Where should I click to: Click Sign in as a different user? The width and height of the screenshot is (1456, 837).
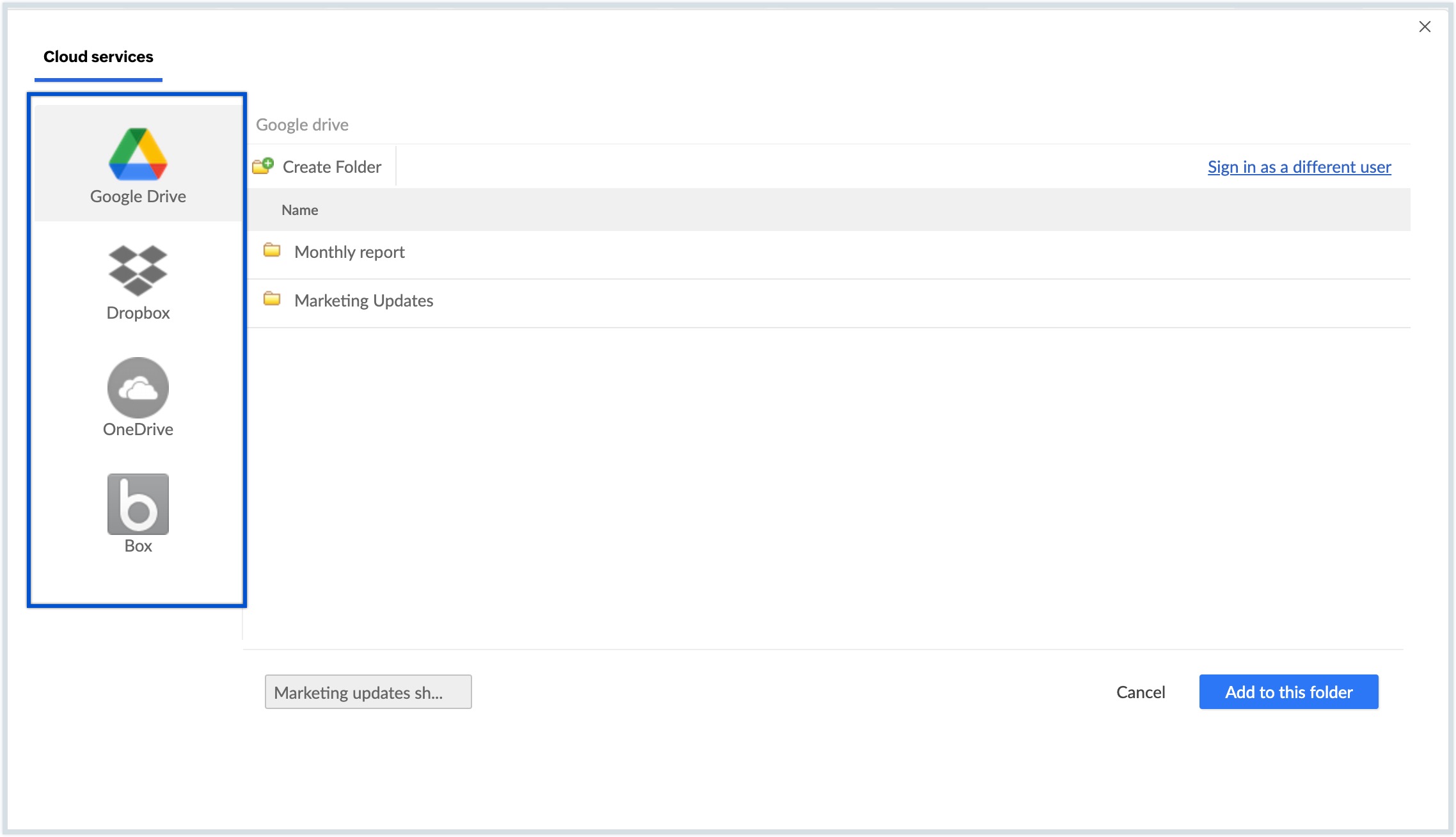1299,167
